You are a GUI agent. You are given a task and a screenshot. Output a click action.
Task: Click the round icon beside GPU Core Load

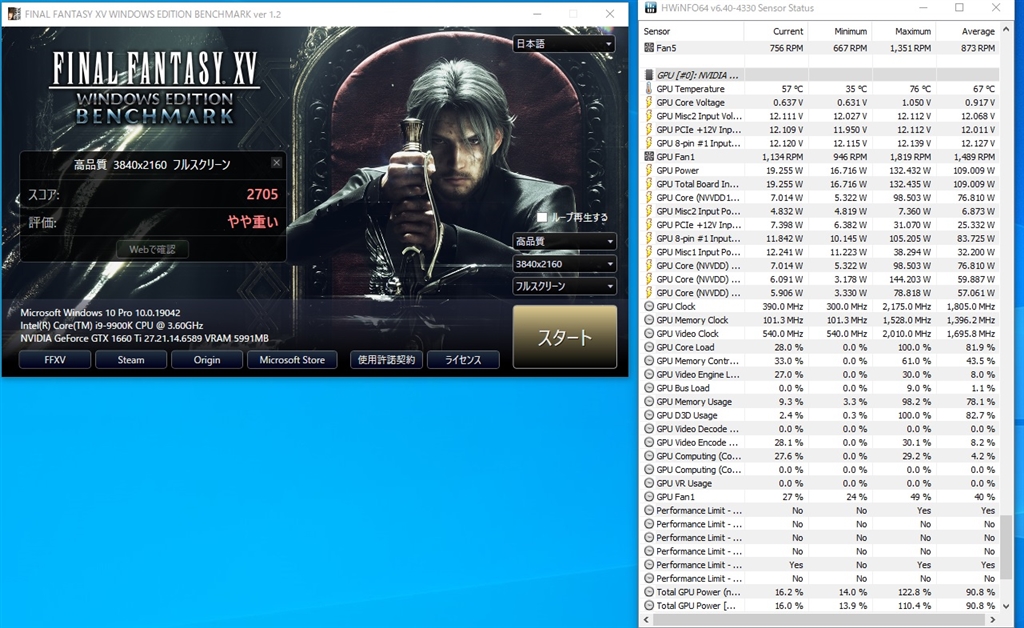click(648, 347)
